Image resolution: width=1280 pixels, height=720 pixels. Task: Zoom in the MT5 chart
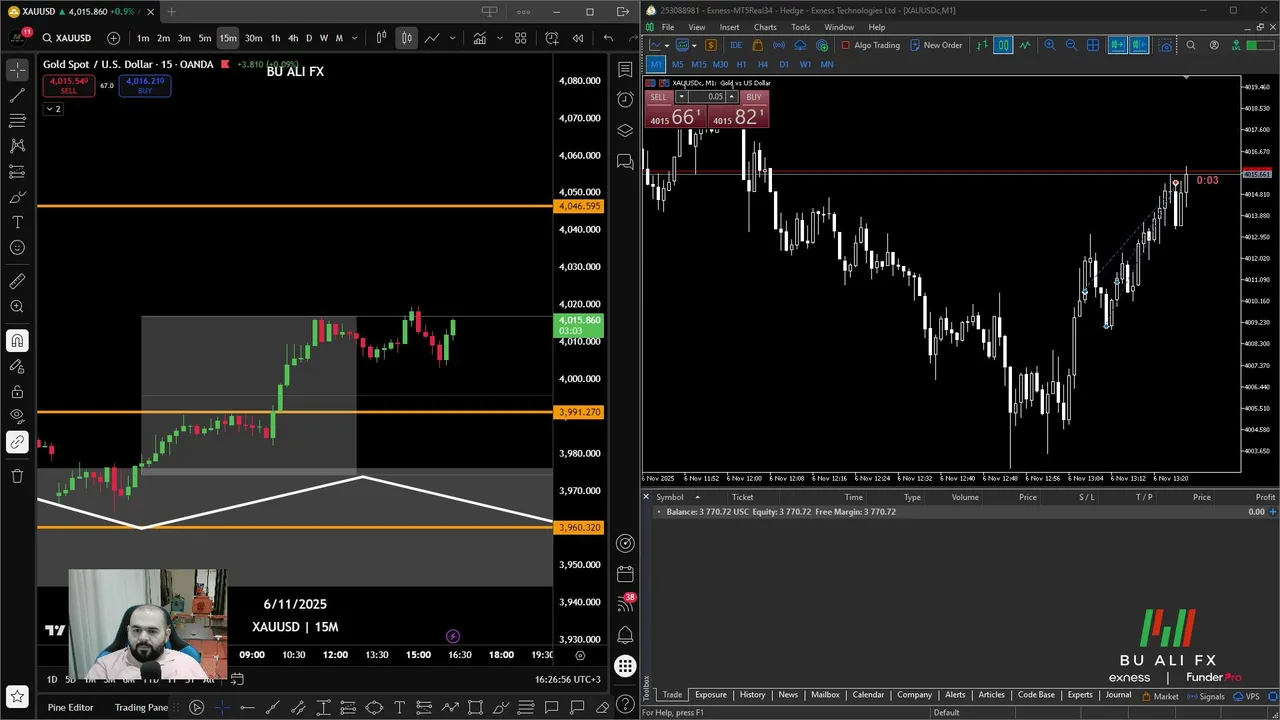1049,45
